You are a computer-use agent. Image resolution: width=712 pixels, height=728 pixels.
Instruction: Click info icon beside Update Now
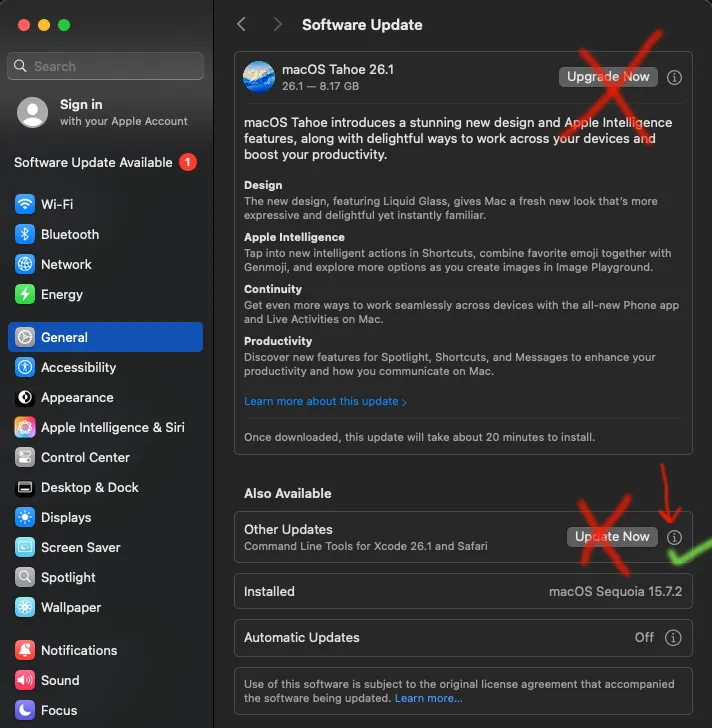coord(674,537)
